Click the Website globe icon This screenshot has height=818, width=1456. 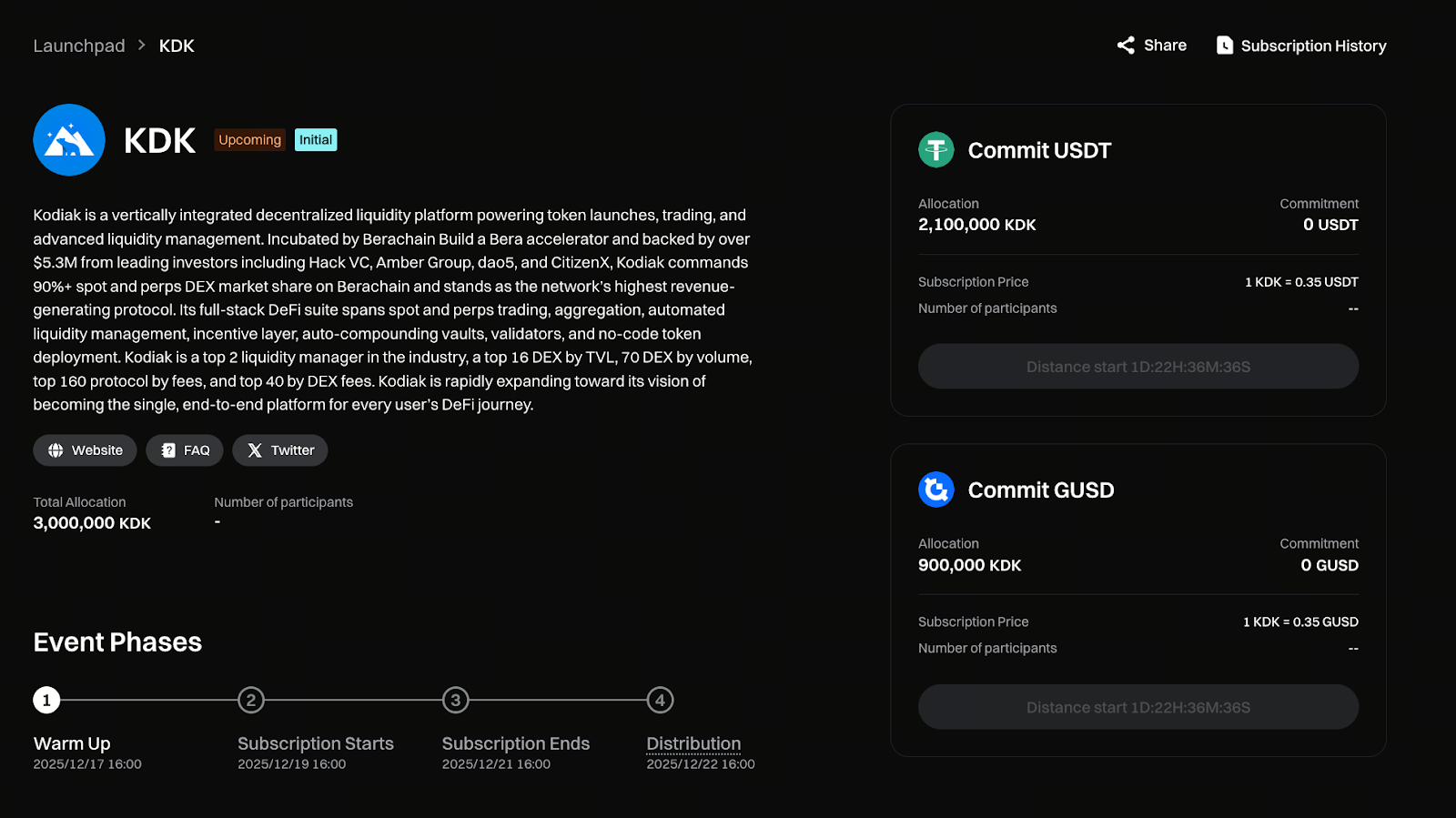click(x=56, y=450)
